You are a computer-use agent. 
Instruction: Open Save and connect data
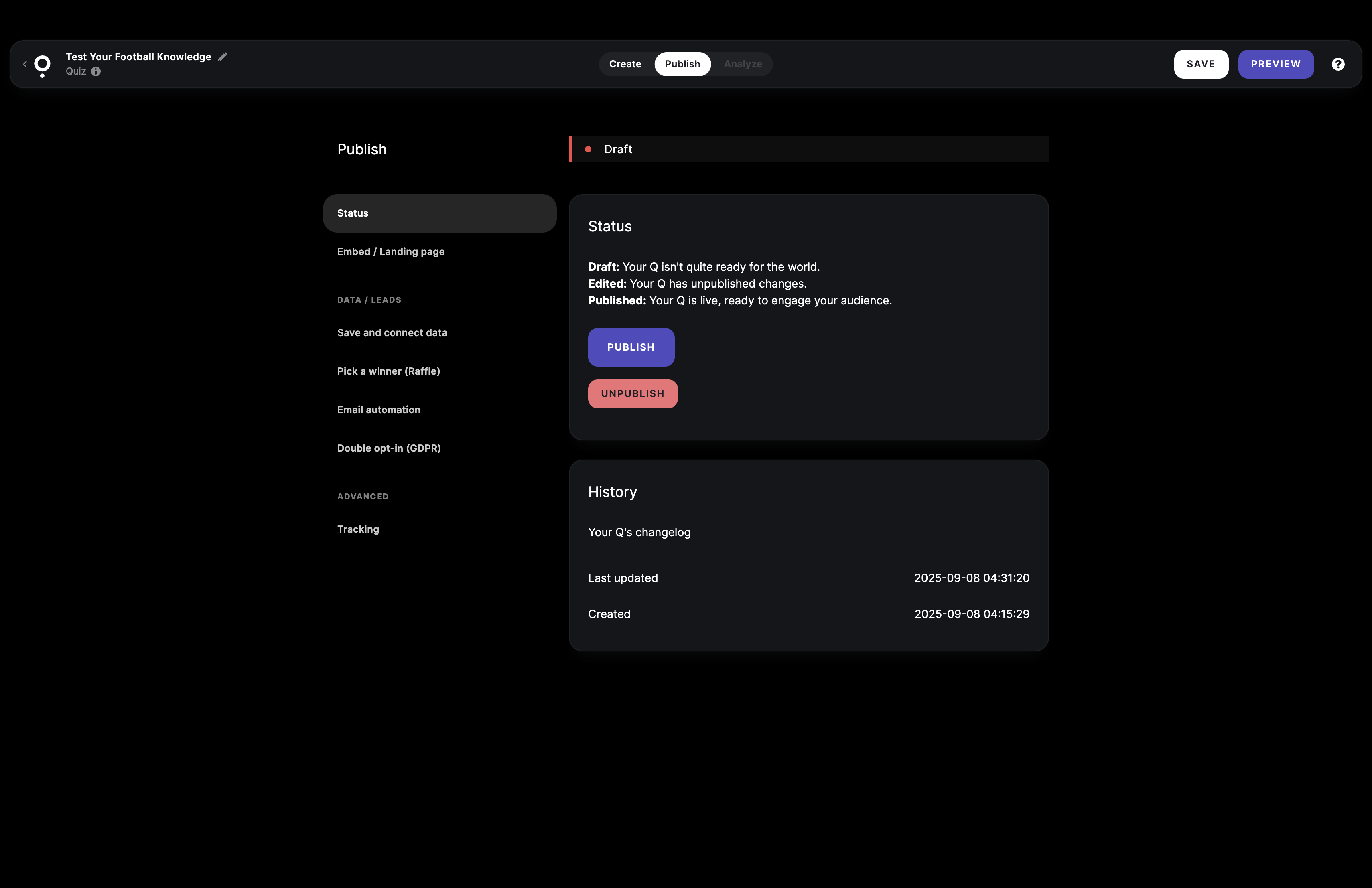click(392, 332)
